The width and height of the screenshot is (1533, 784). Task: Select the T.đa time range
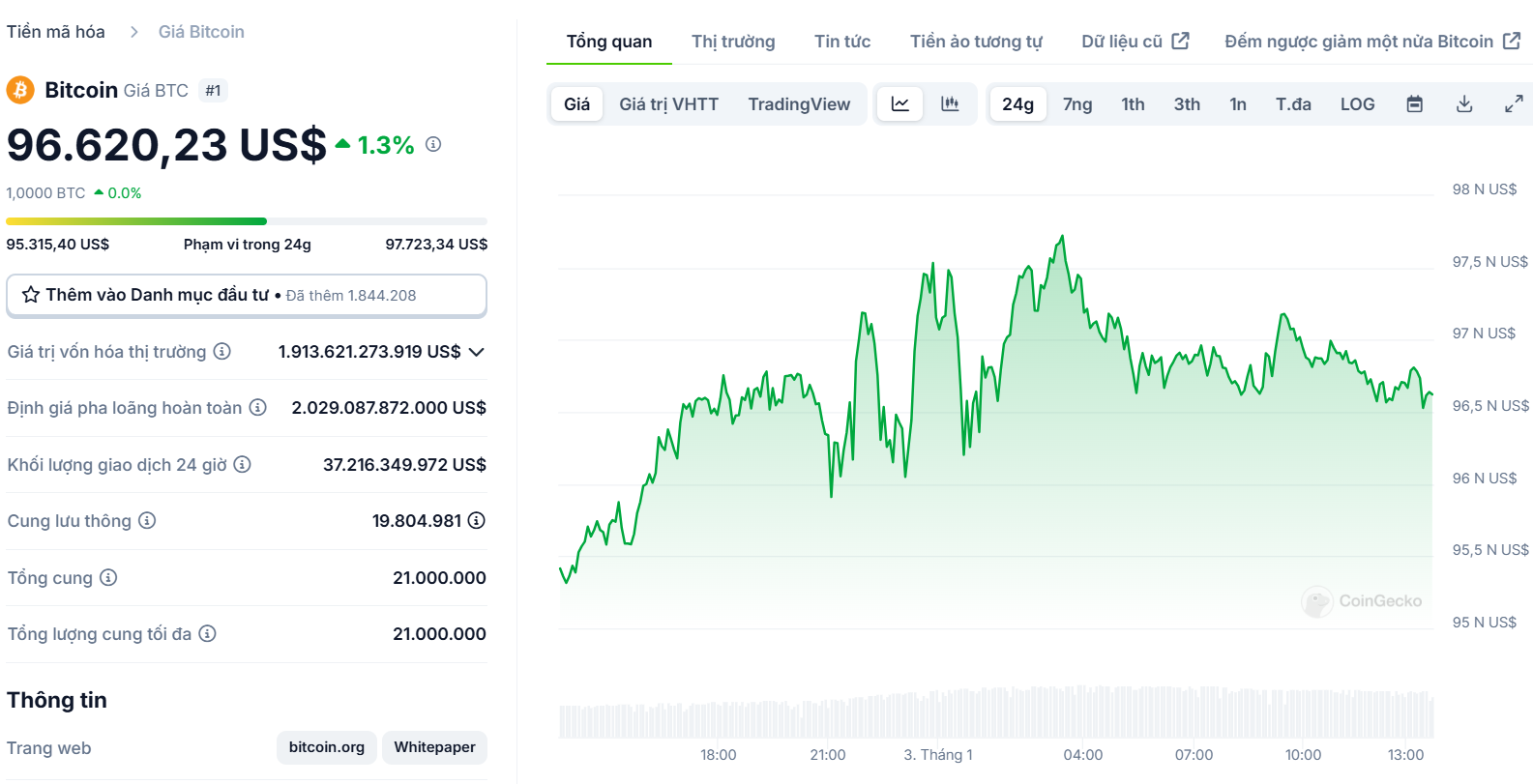pos(1293,103)
